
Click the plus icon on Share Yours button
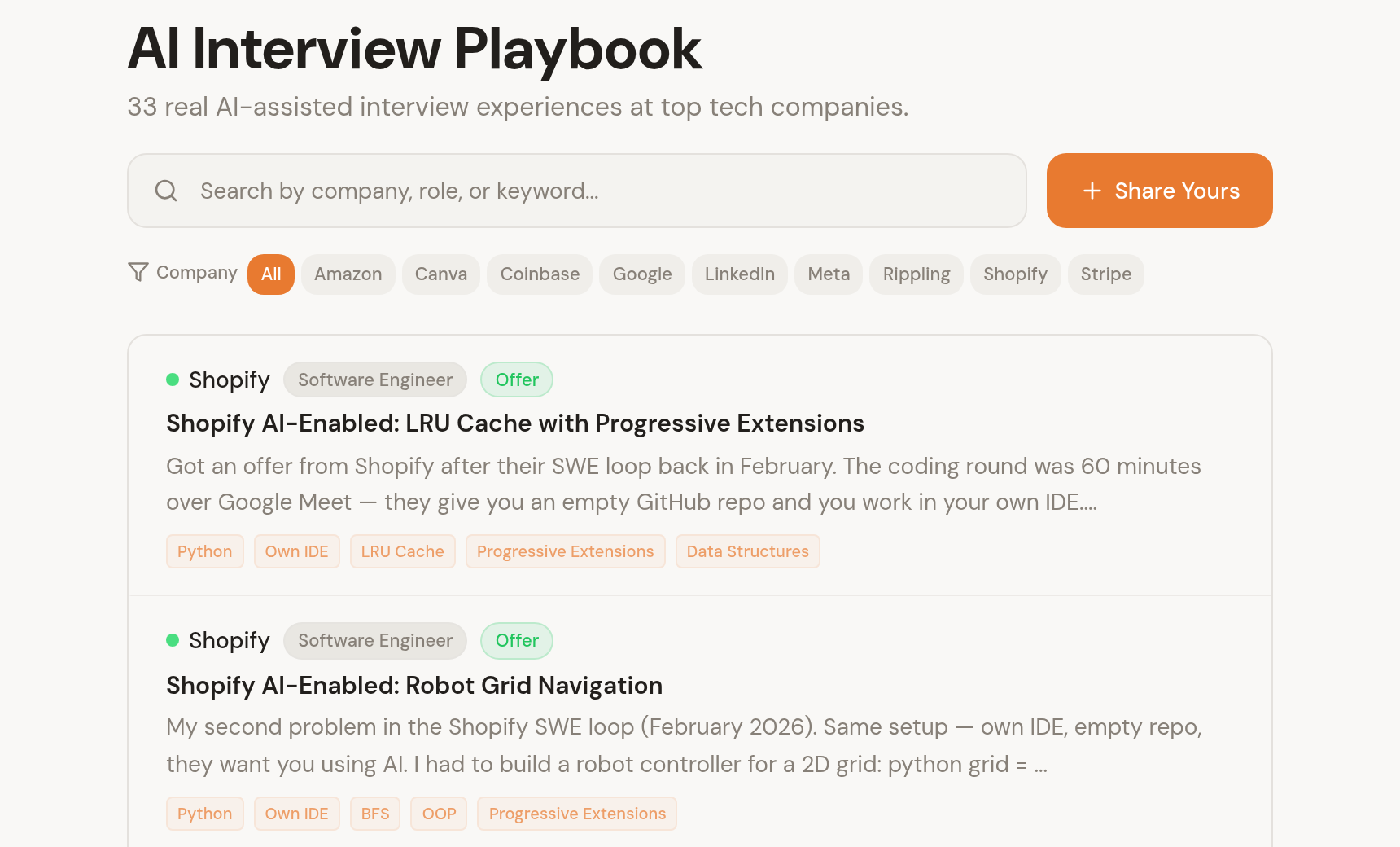1091,191
